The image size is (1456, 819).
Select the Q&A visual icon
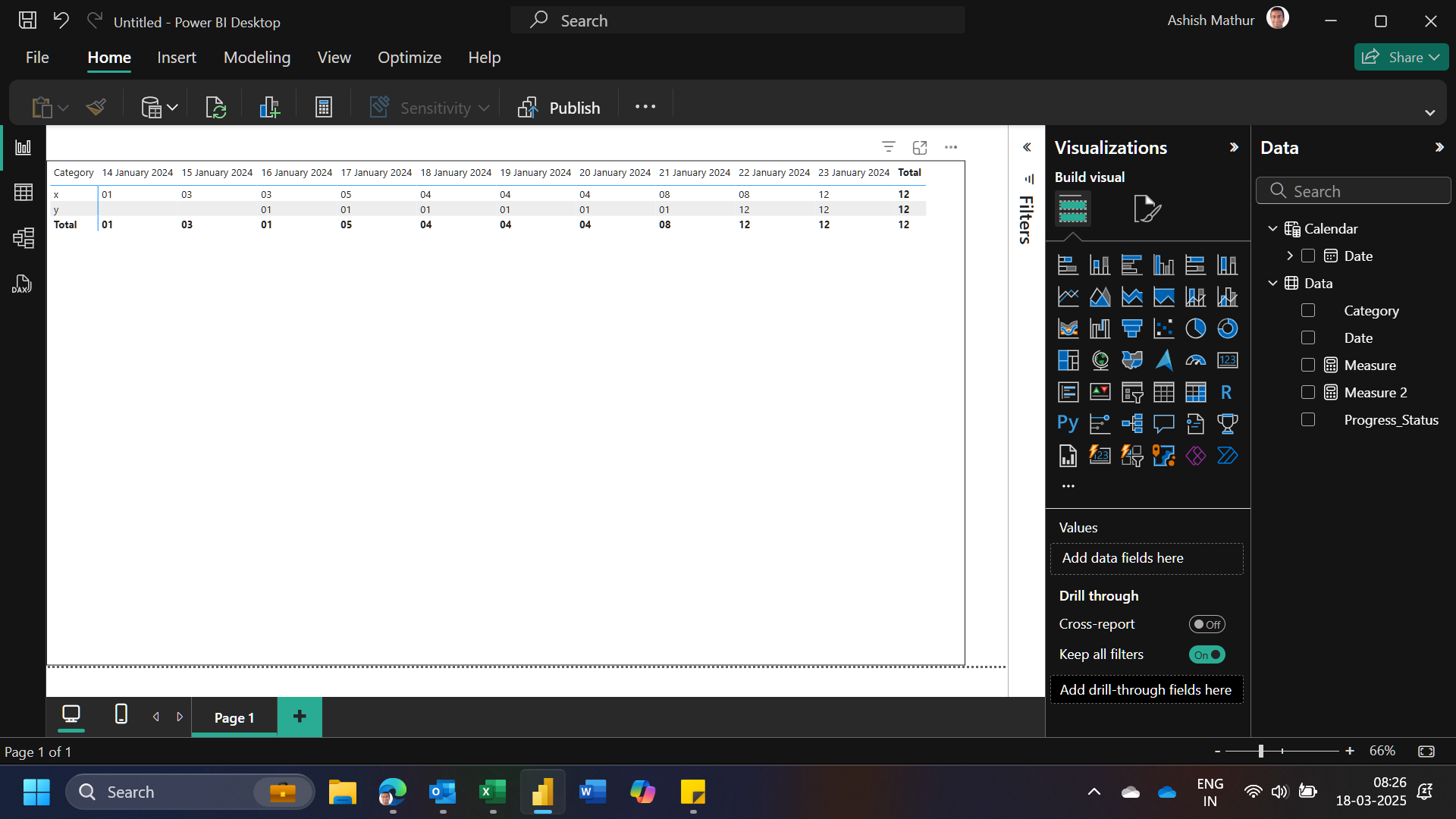point(1164,423)
